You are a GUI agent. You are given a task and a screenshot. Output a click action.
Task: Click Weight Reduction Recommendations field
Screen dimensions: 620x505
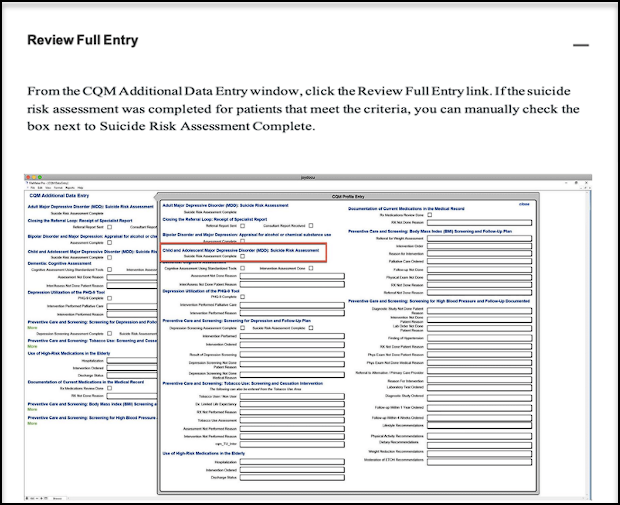coord(479,453)
